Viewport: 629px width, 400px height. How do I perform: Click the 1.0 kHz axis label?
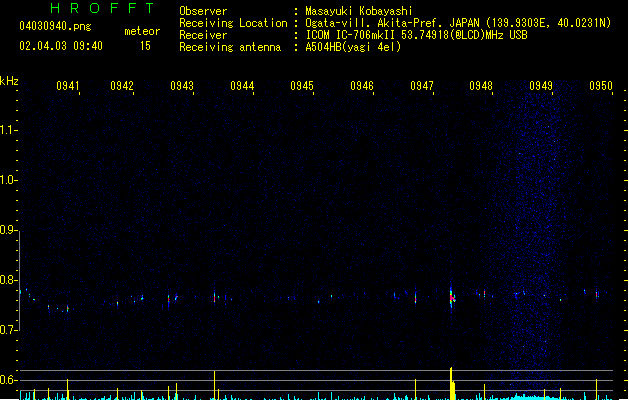[x=7, y=180]
